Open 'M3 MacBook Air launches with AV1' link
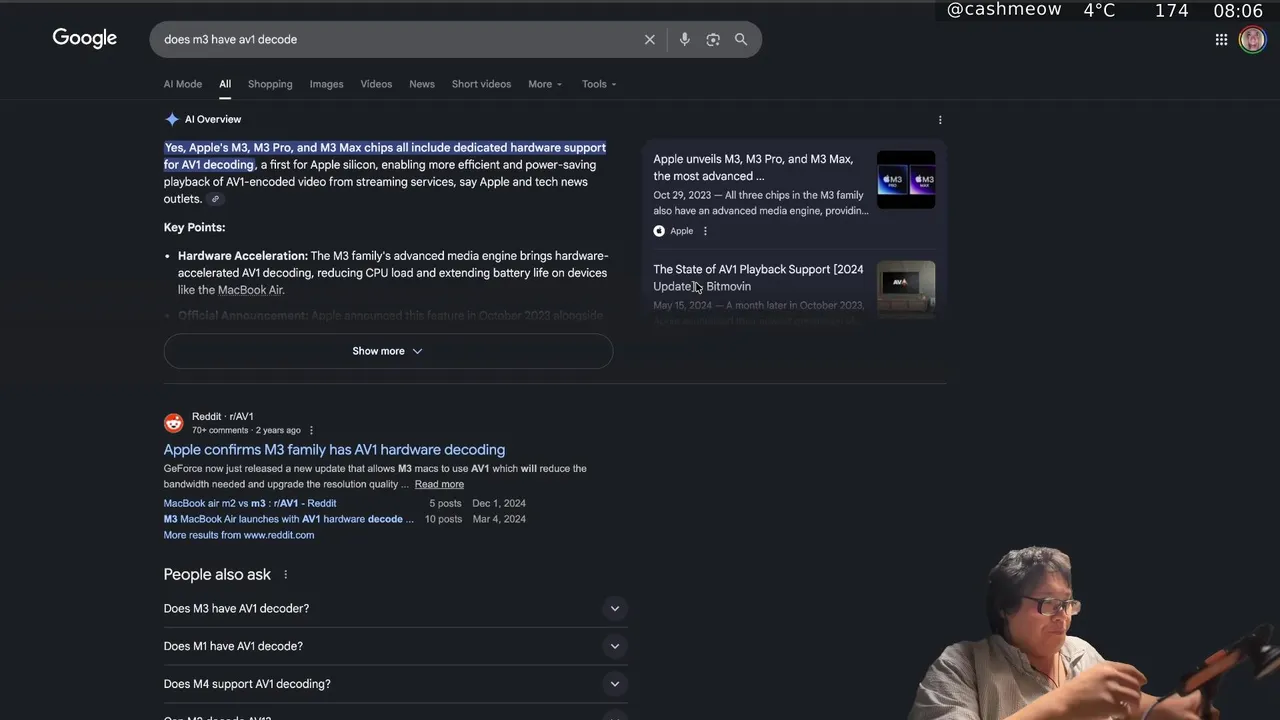The height and width of the screenshot is (720, 1280). point(288,519)
